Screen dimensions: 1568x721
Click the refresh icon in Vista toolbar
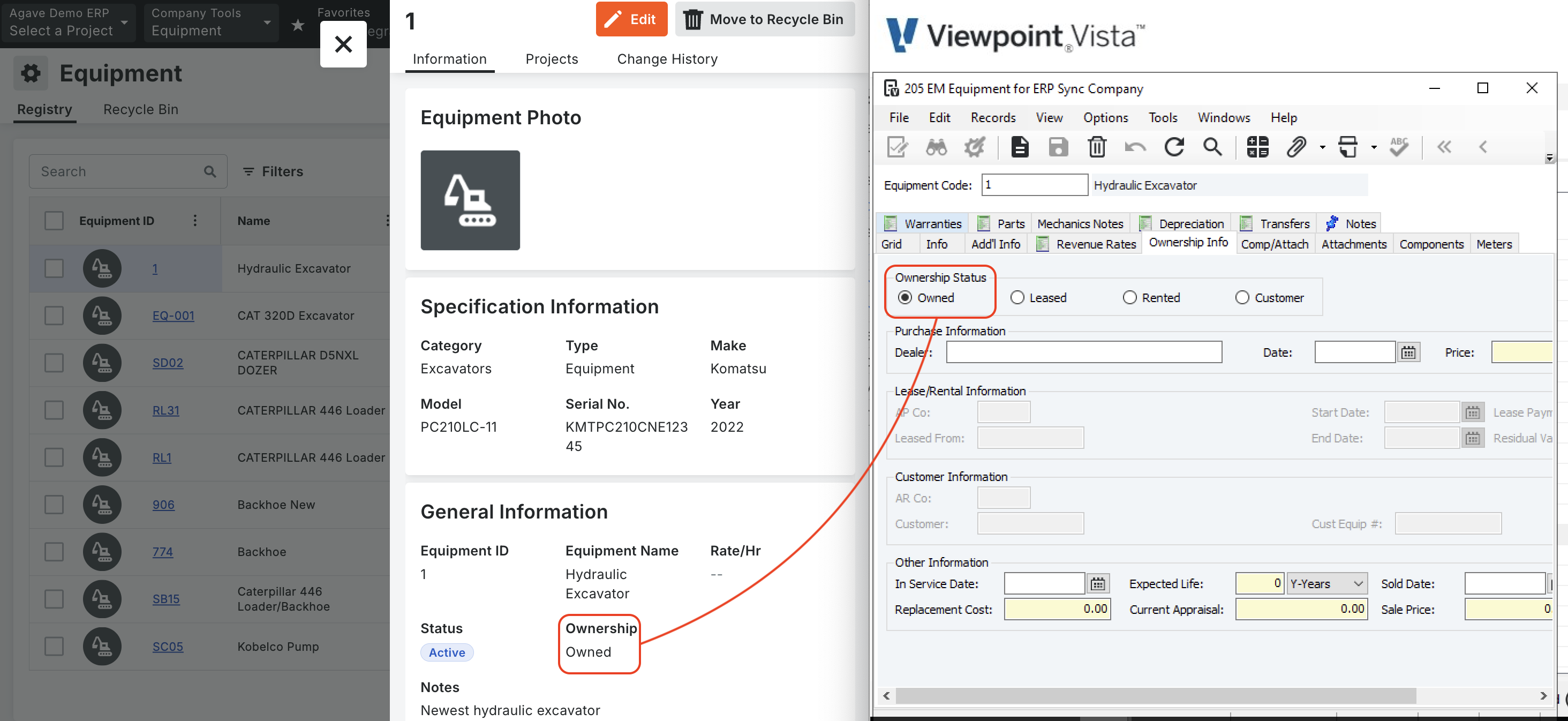[1174, 147]
